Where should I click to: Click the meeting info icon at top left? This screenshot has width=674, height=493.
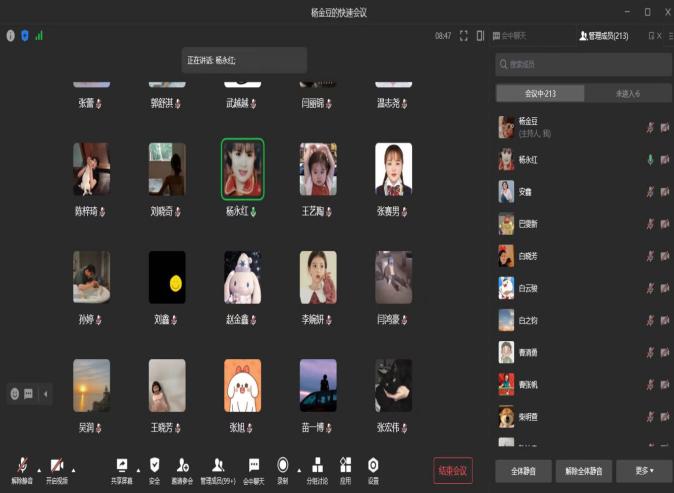(11, 36)
